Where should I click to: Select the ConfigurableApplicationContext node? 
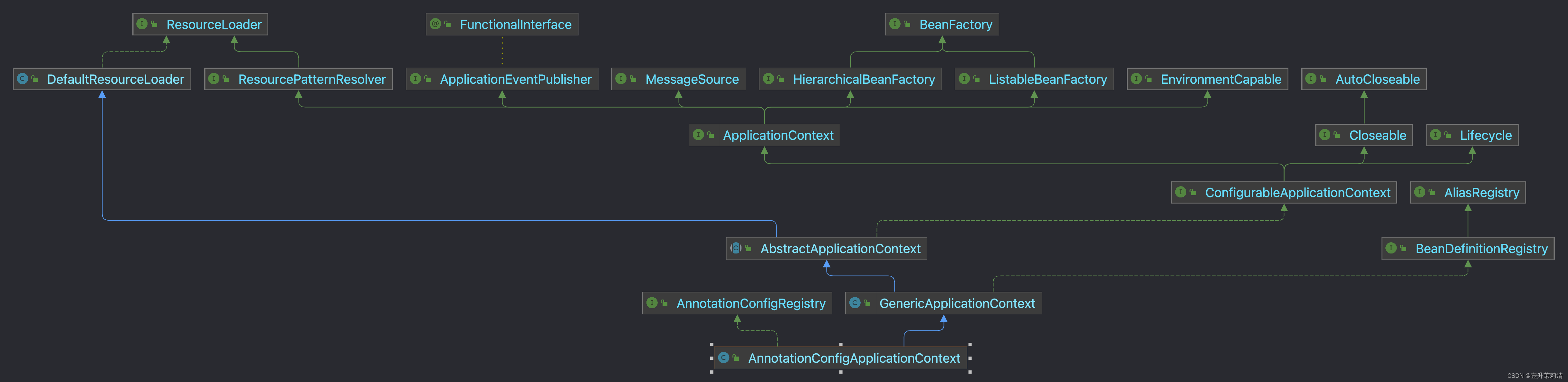click(1296, 192)
